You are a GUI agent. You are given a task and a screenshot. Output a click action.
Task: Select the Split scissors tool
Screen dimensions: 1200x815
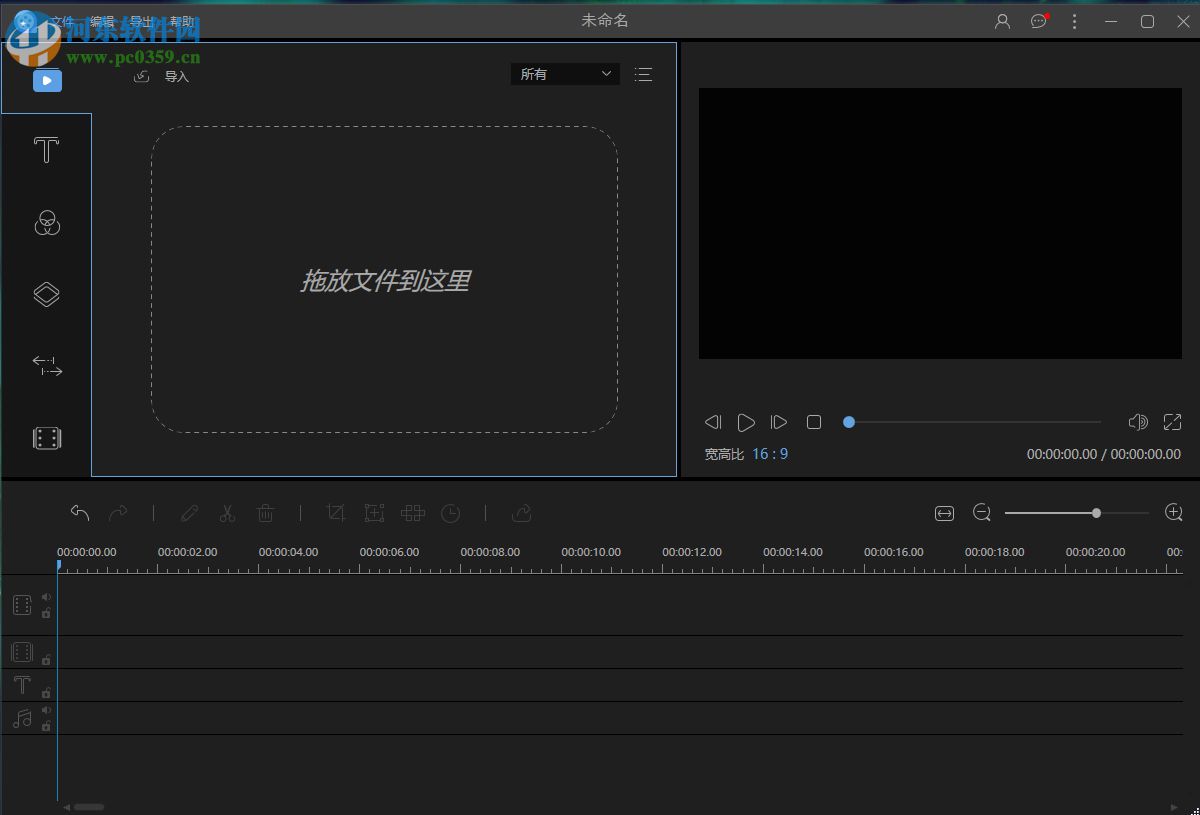click(x=227, y=513)
